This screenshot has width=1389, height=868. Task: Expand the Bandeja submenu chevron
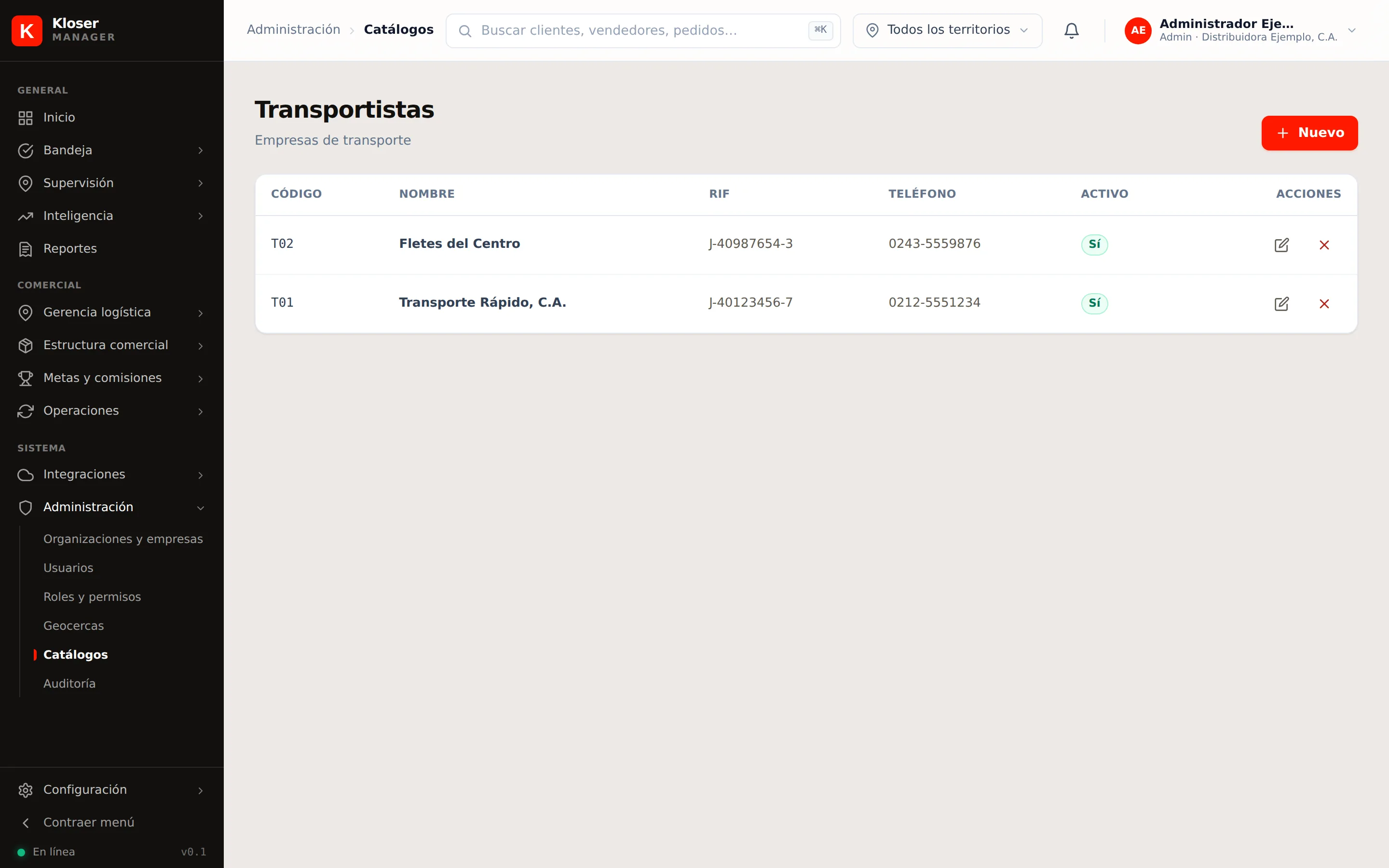point(200,150)
